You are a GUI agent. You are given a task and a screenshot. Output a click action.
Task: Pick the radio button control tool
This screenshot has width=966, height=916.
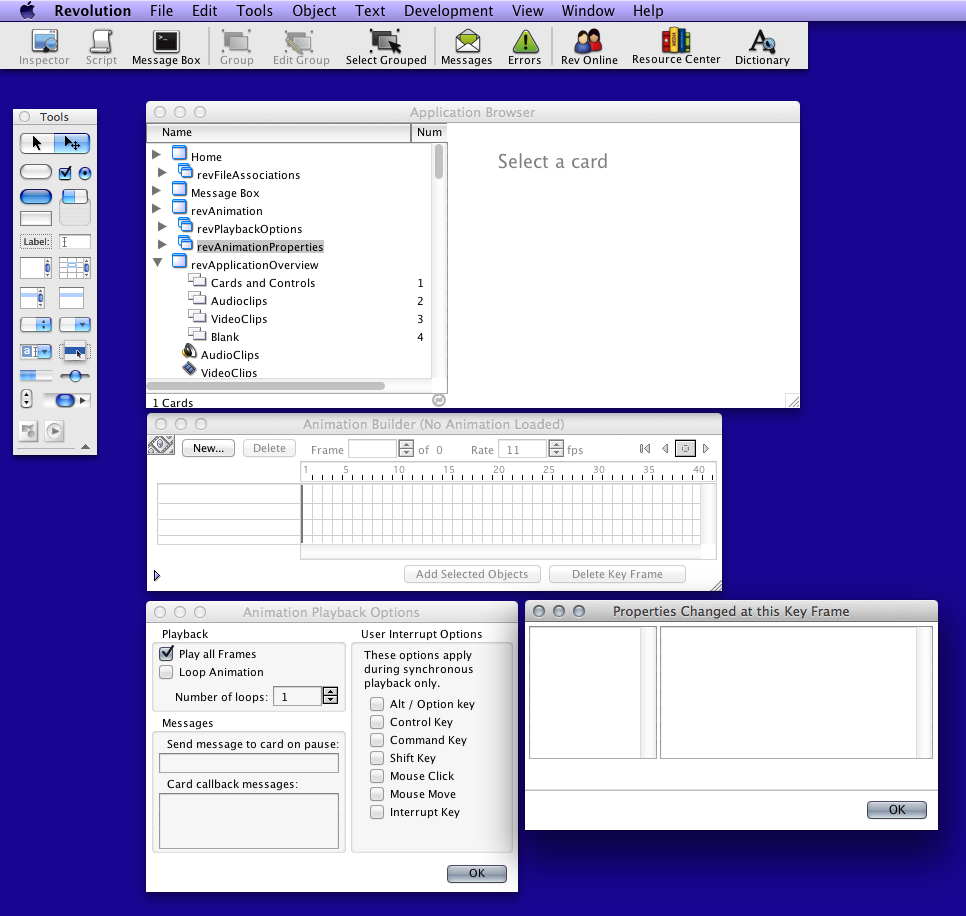point(85,173)
